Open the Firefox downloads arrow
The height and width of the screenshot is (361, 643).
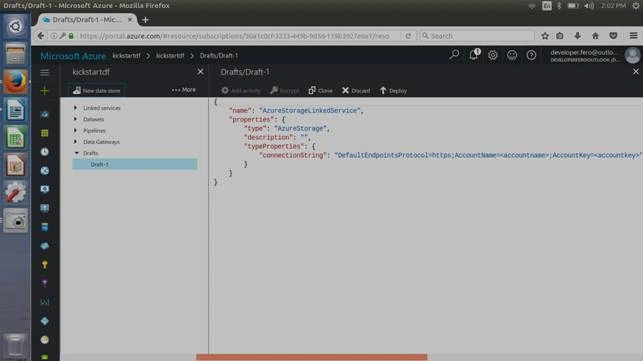(577, 36)
